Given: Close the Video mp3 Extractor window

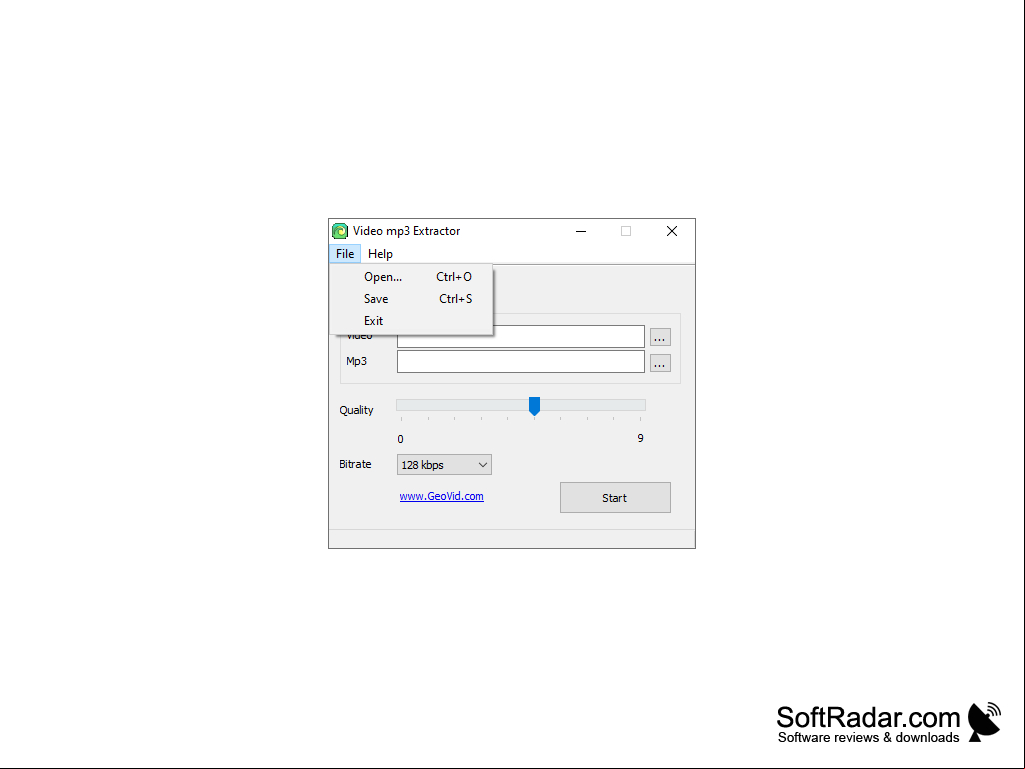Looking at the screenshot, I should coord(671,231).
